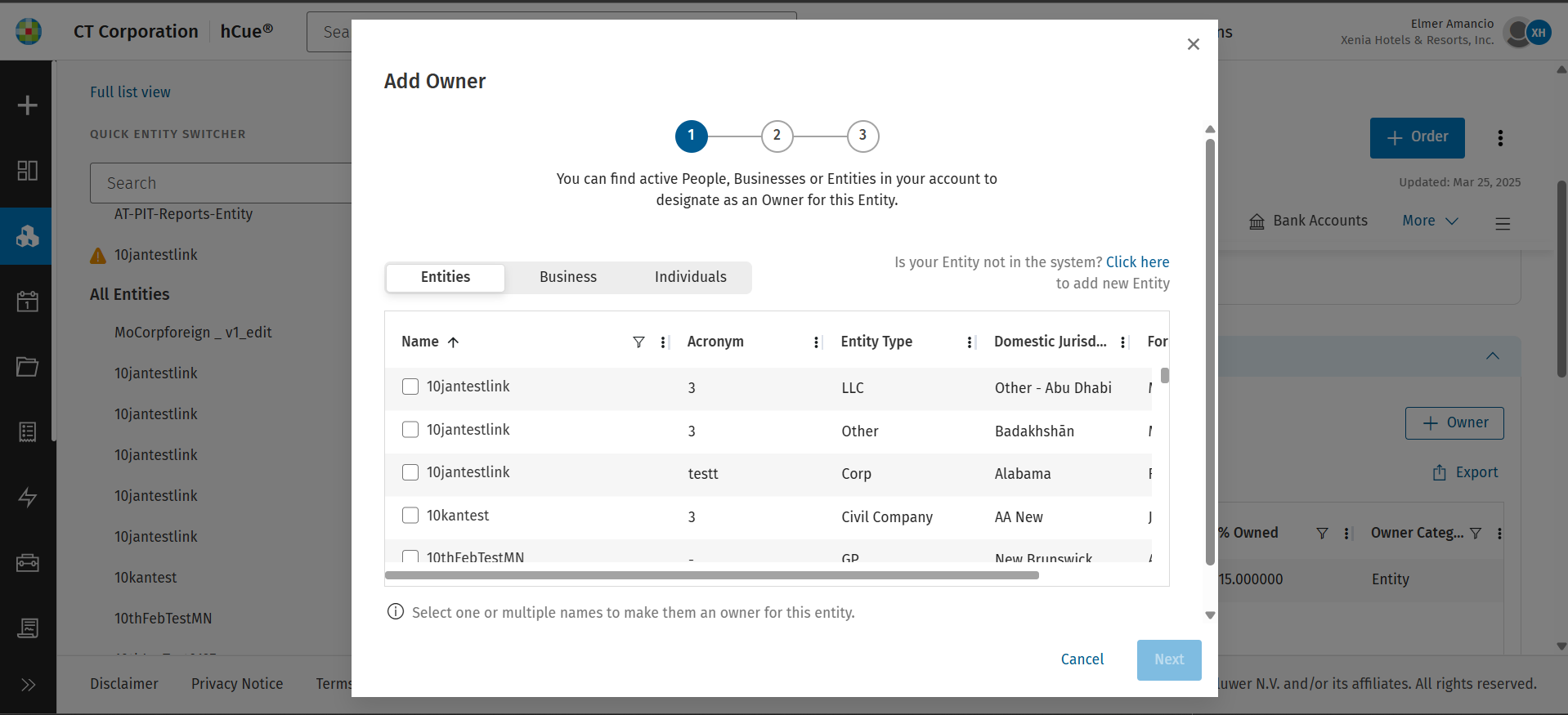Collapse the ownership section chevron
This screenshot has width=1568, height=715.
click(1493, 355)
